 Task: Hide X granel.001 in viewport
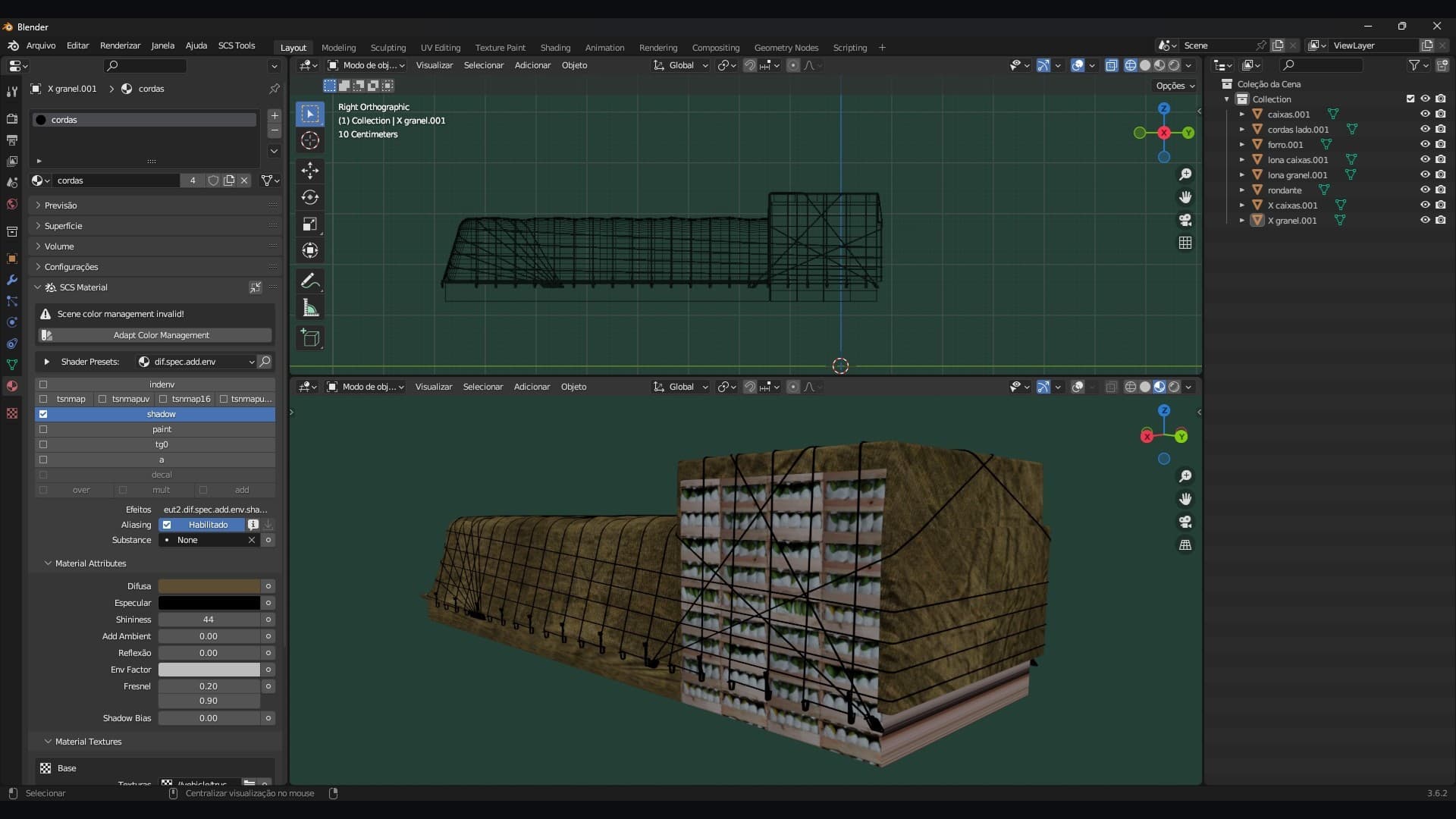point(1425,221)
